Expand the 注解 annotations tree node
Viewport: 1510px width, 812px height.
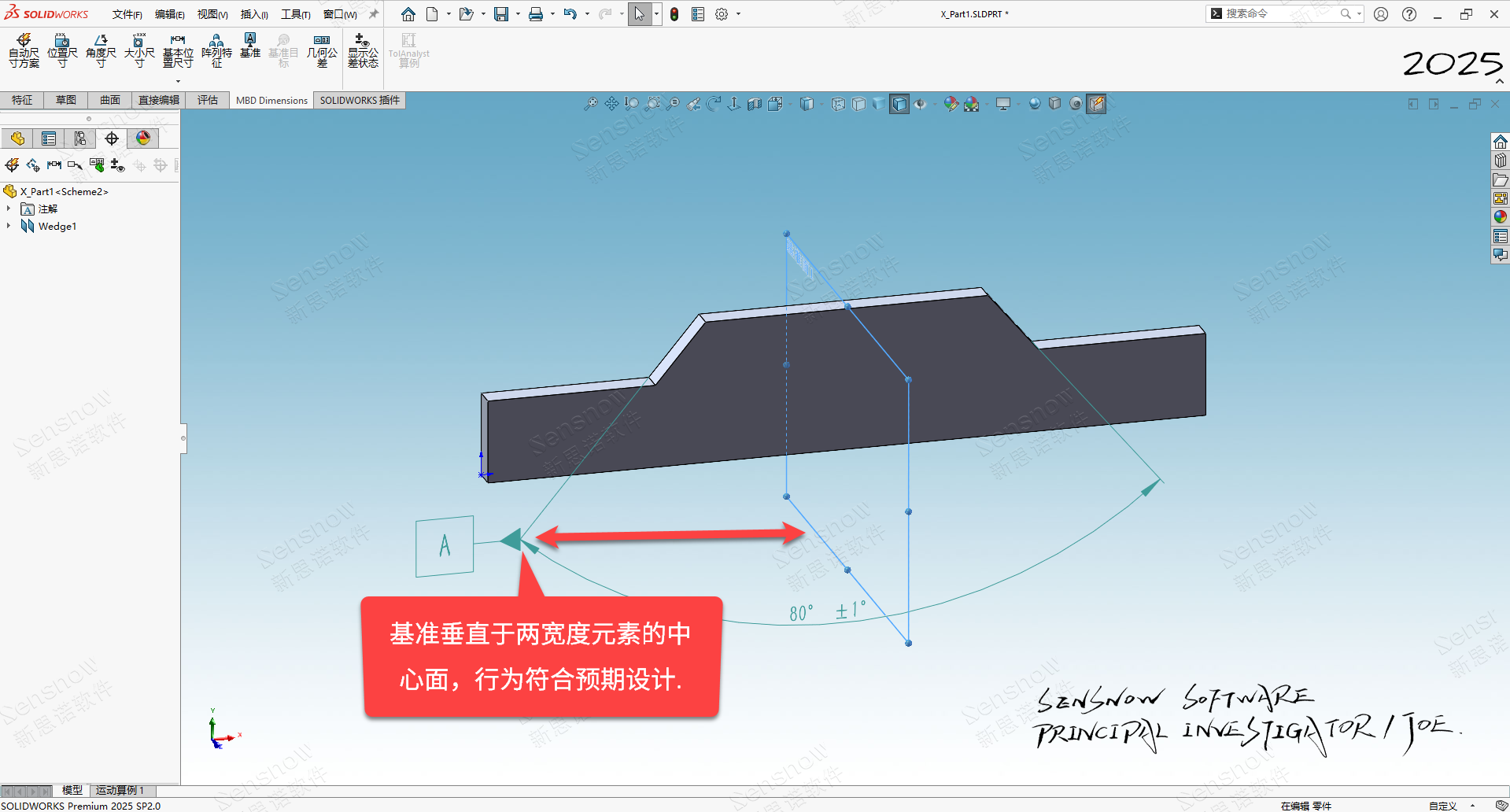point(9,209)
